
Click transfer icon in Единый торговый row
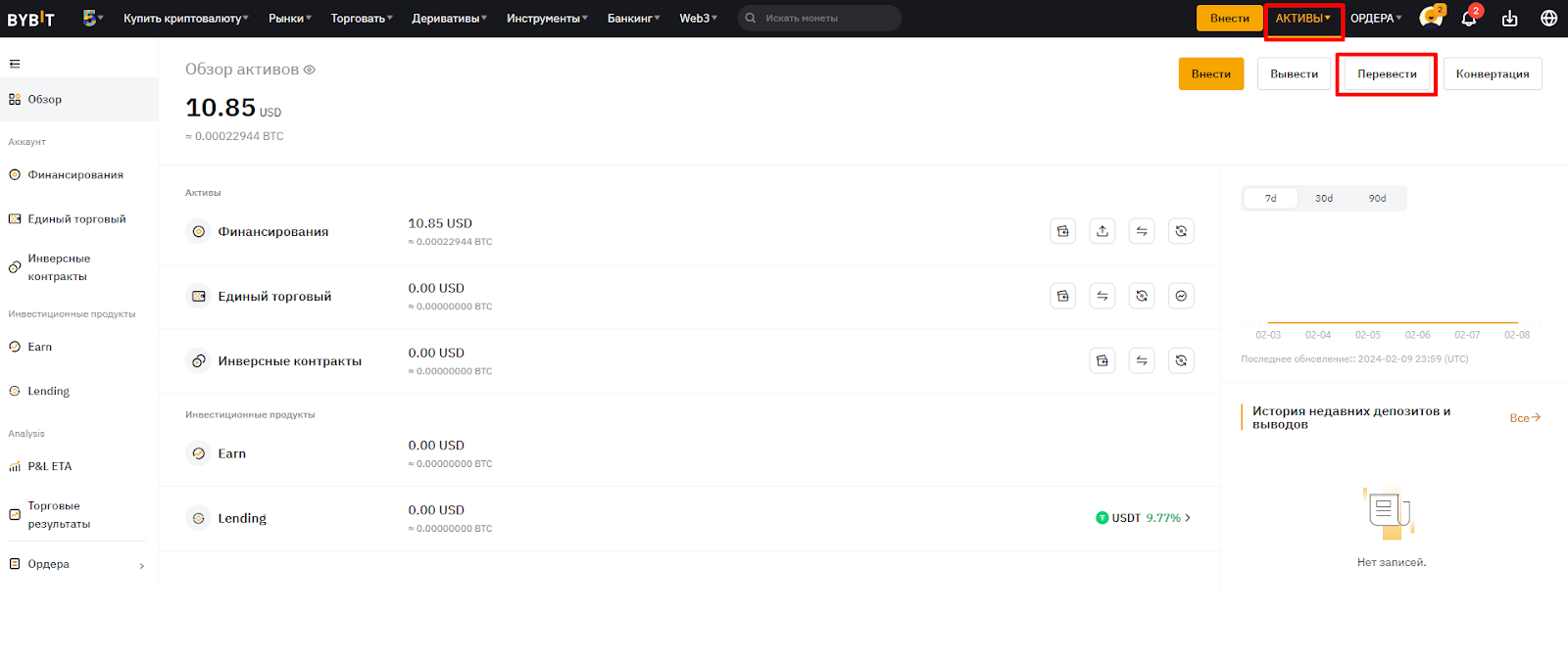pyautogui.click(x=1102, y=296)
